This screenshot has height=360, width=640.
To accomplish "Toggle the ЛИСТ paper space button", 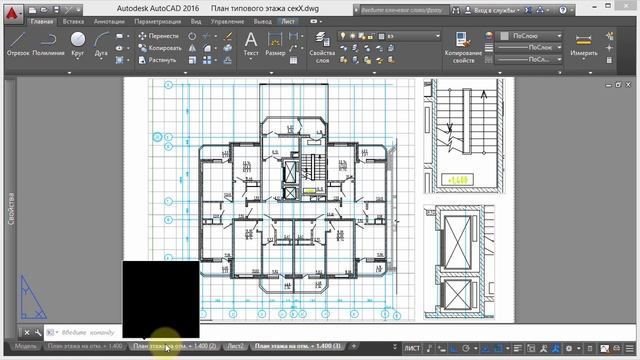I will point(412,348).
